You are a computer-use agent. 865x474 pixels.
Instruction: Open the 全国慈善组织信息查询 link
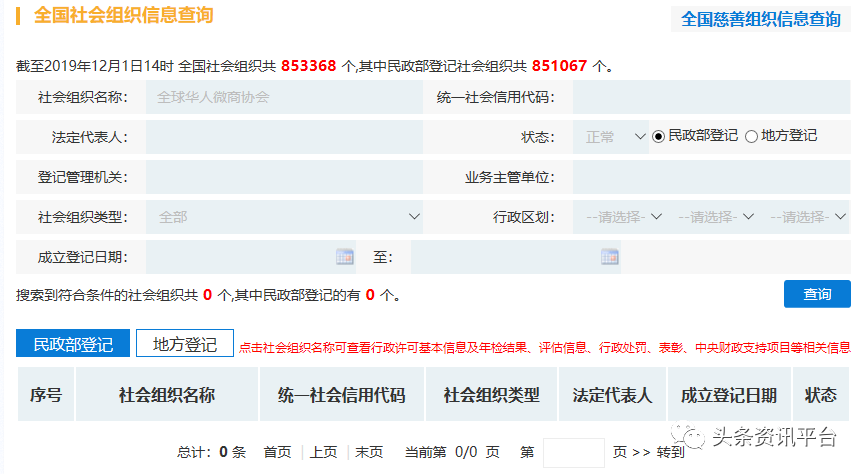pyautogui.click(x=760, y=19)
